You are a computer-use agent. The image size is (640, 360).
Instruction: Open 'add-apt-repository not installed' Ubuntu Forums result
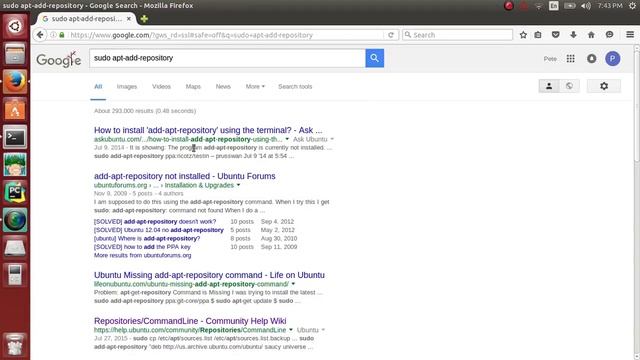click(x=184, y=176)
